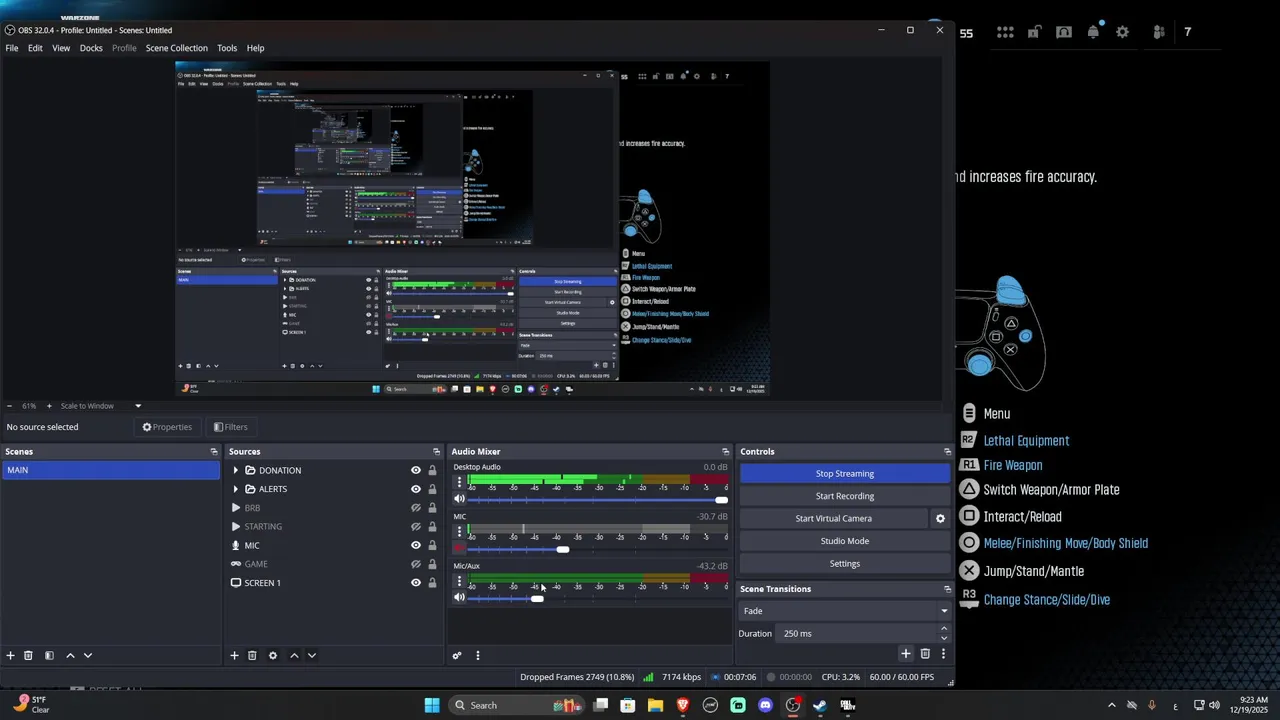The width and height of the screenshot is (1280, 720).
Task: Decrease transition duration stepper down
Action: pos(944,638)
